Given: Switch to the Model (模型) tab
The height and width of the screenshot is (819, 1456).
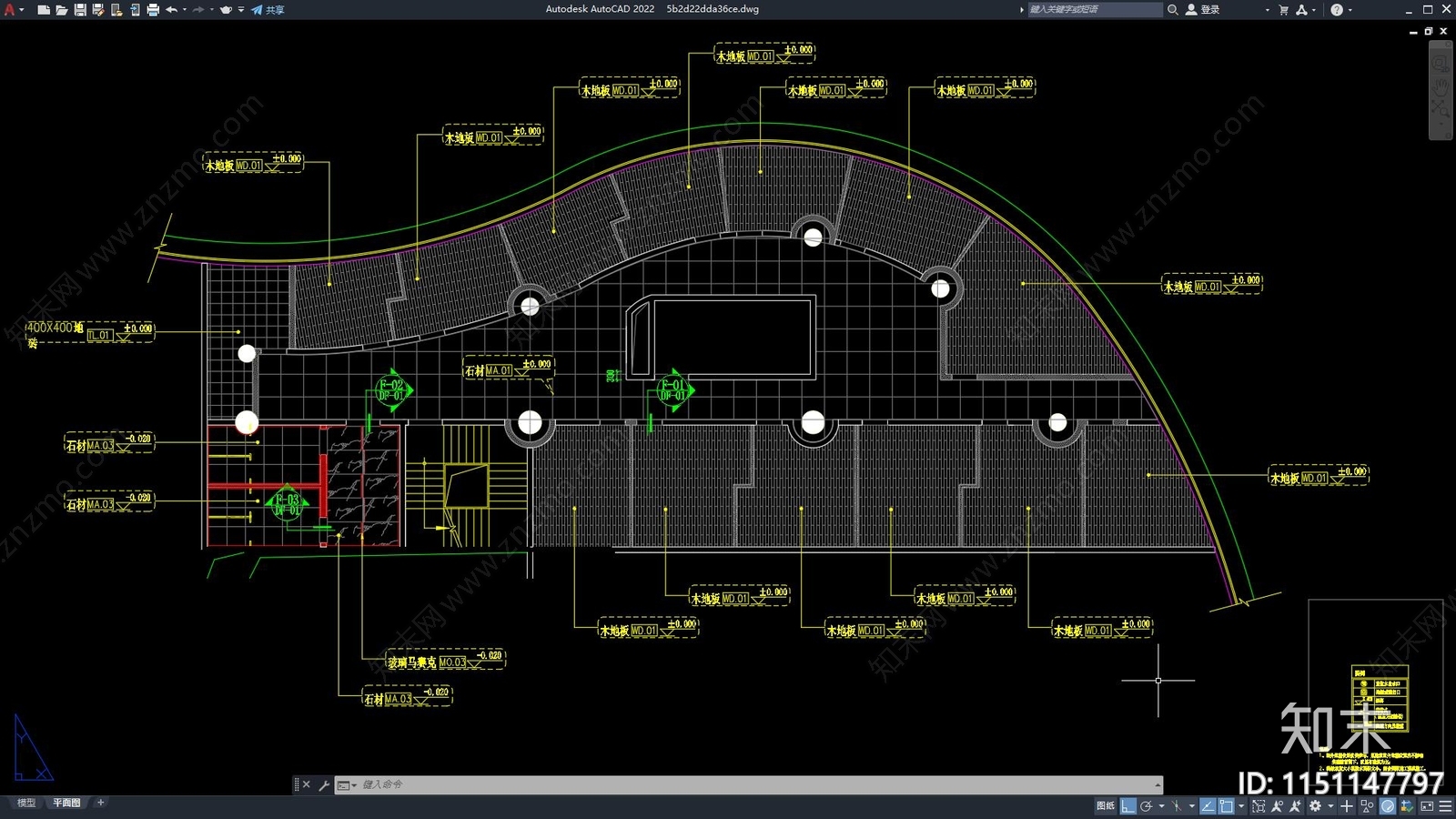Looking at the screenshot, I should coord(26,803).
